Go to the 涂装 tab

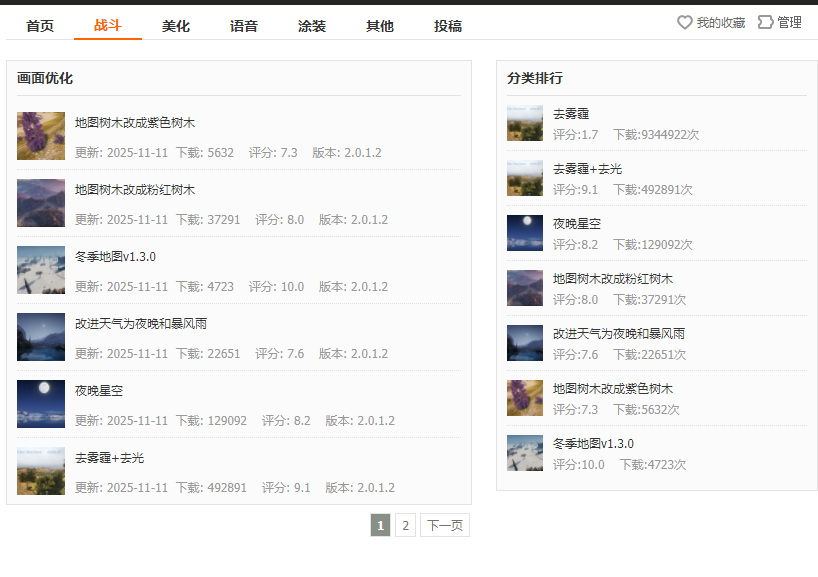point(312,26)
